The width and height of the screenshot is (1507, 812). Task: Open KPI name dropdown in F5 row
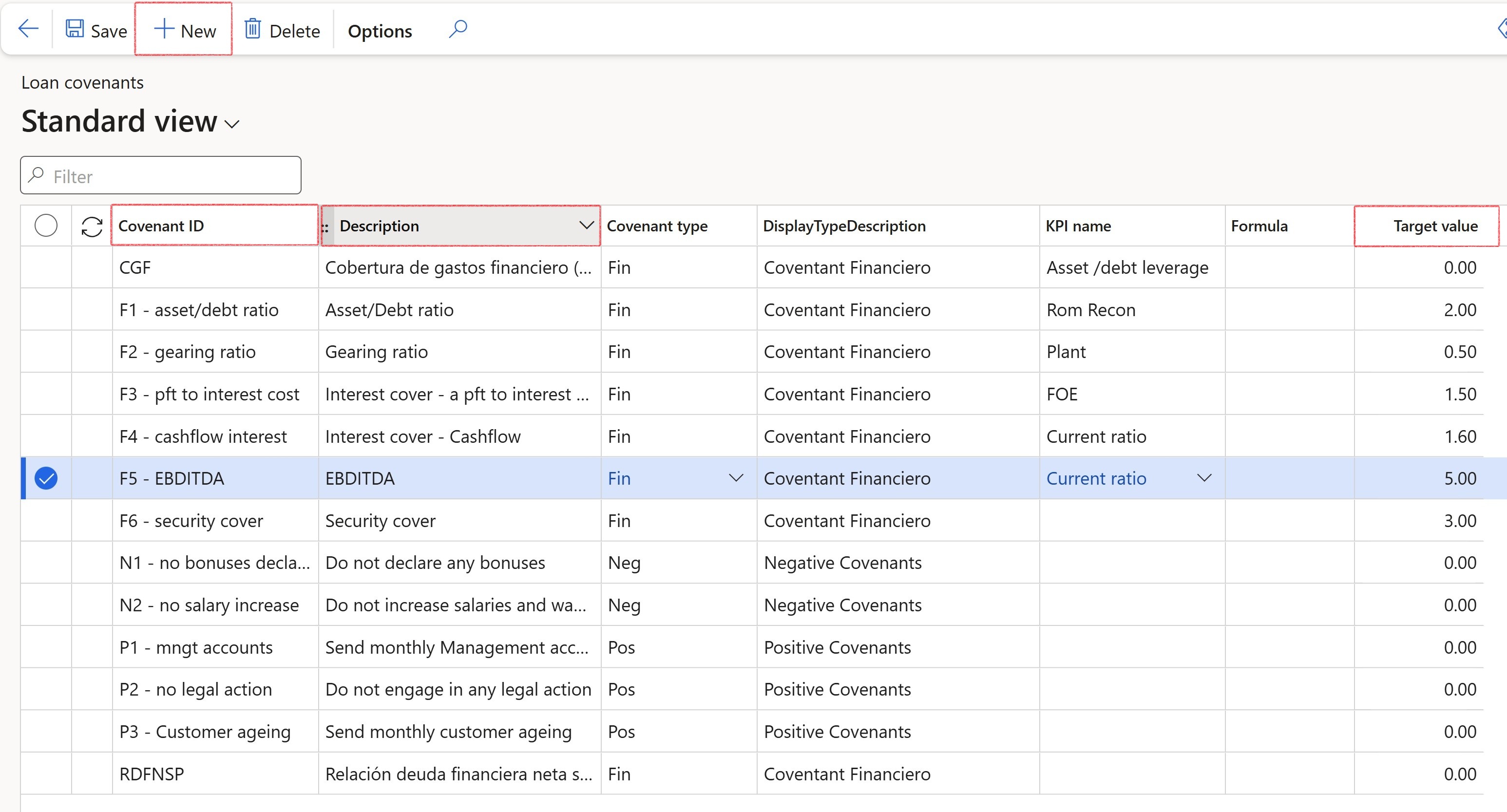point(1204,478)
